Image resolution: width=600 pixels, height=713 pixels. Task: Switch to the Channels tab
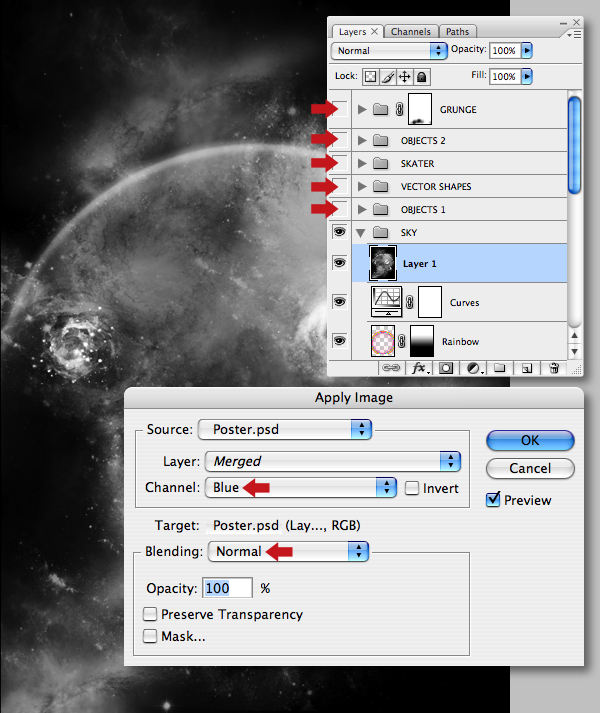pos(411,32)
